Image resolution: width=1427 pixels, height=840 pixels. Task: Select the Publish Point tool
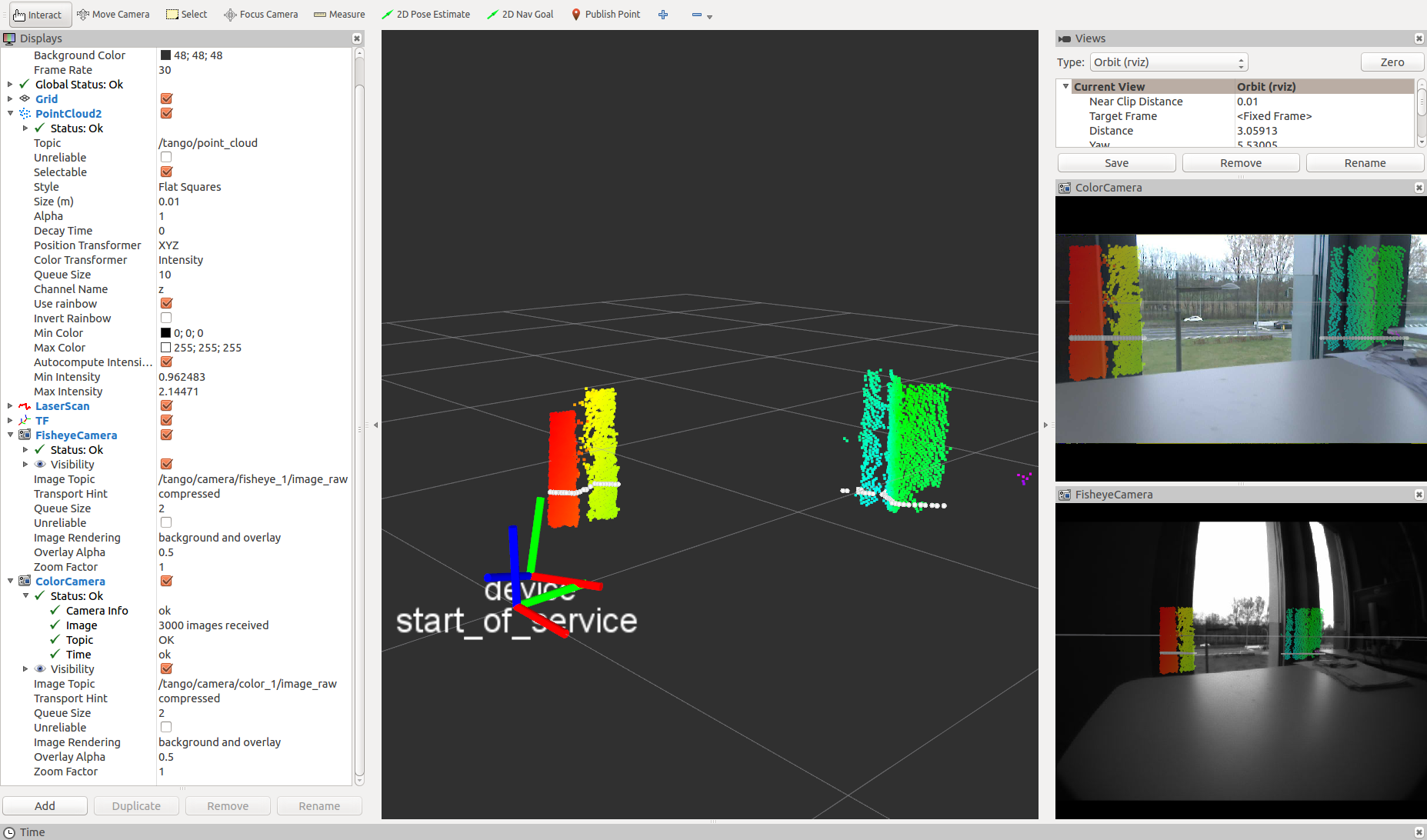tap(605, 14)
